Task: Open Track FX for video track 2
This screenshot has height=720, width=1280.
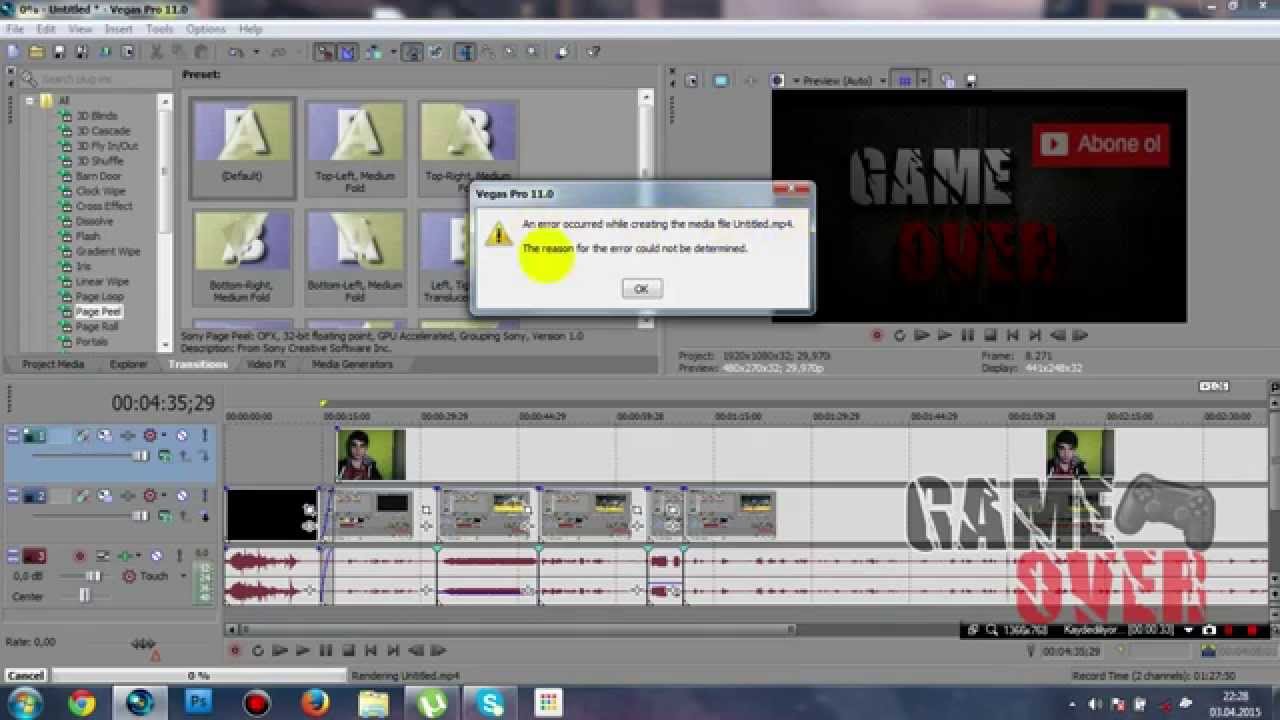Action: click(x=128, y=495)
